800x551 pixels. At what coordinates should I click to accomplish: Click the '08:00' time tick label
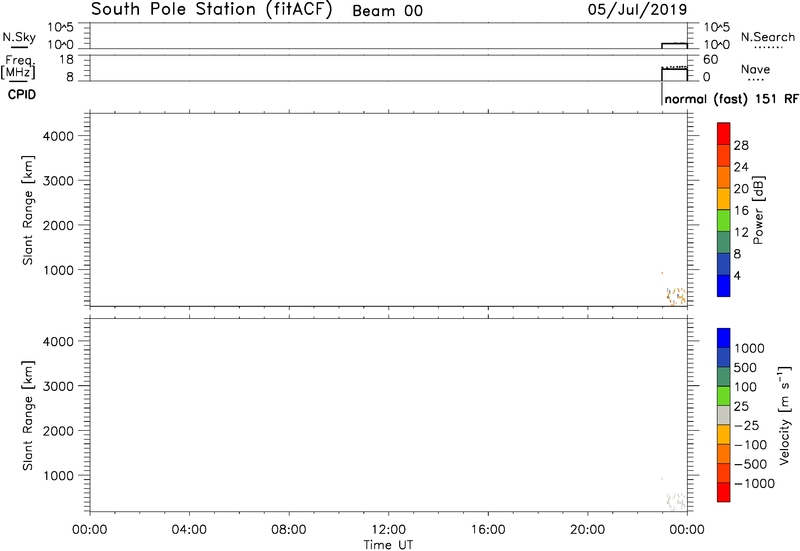tap(289, 530)
